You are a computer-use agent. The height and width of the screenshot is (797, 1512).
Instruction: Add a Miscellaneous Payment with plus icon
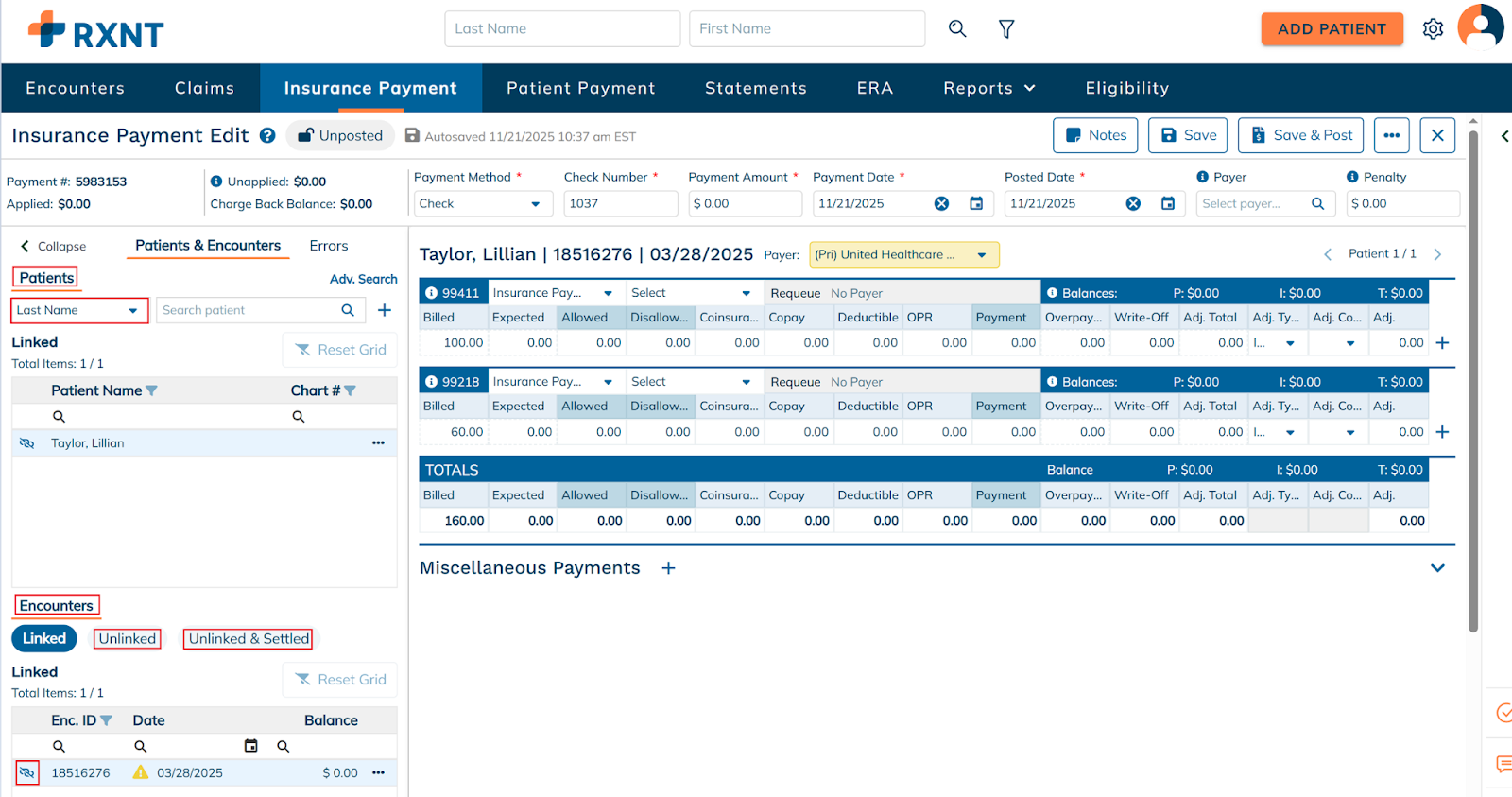[x=668, y=568]
